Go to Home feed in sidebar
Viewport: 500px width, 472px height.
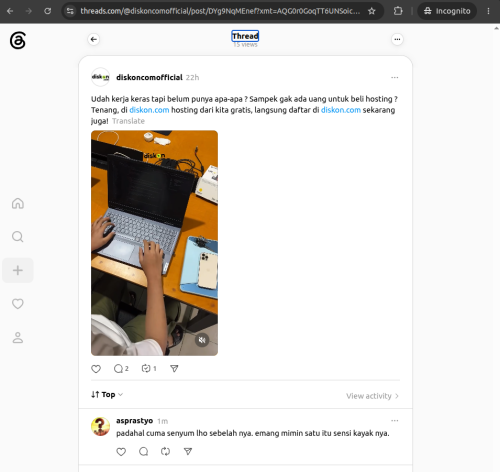tap(18, 203)
